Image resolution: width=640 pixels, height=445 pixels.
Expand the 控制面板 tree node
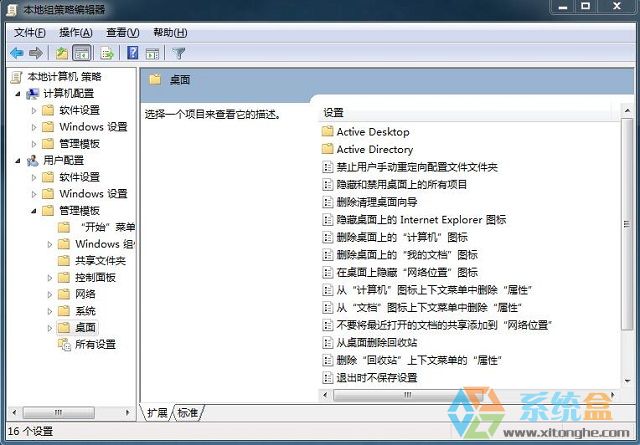coord(50,278)
